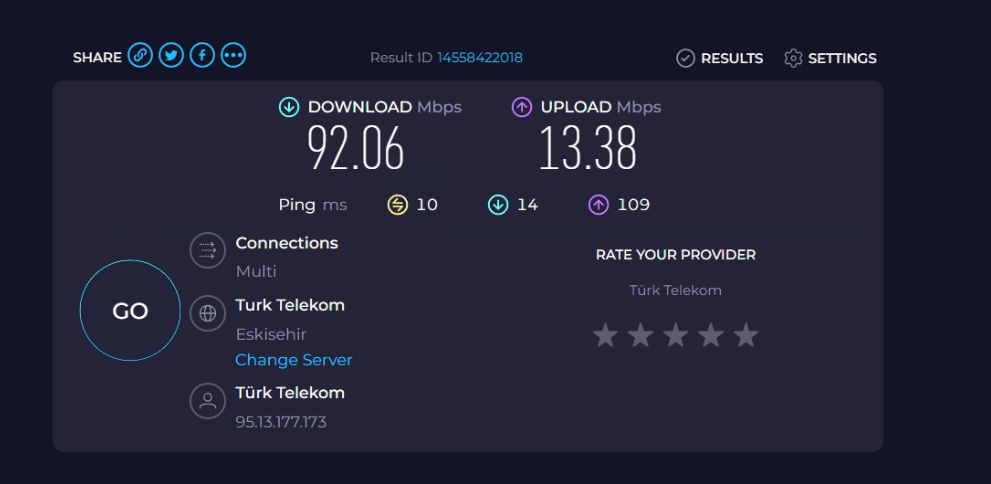Open the RESULTS page
991x484 pixels.
click(x=719, y=58)
